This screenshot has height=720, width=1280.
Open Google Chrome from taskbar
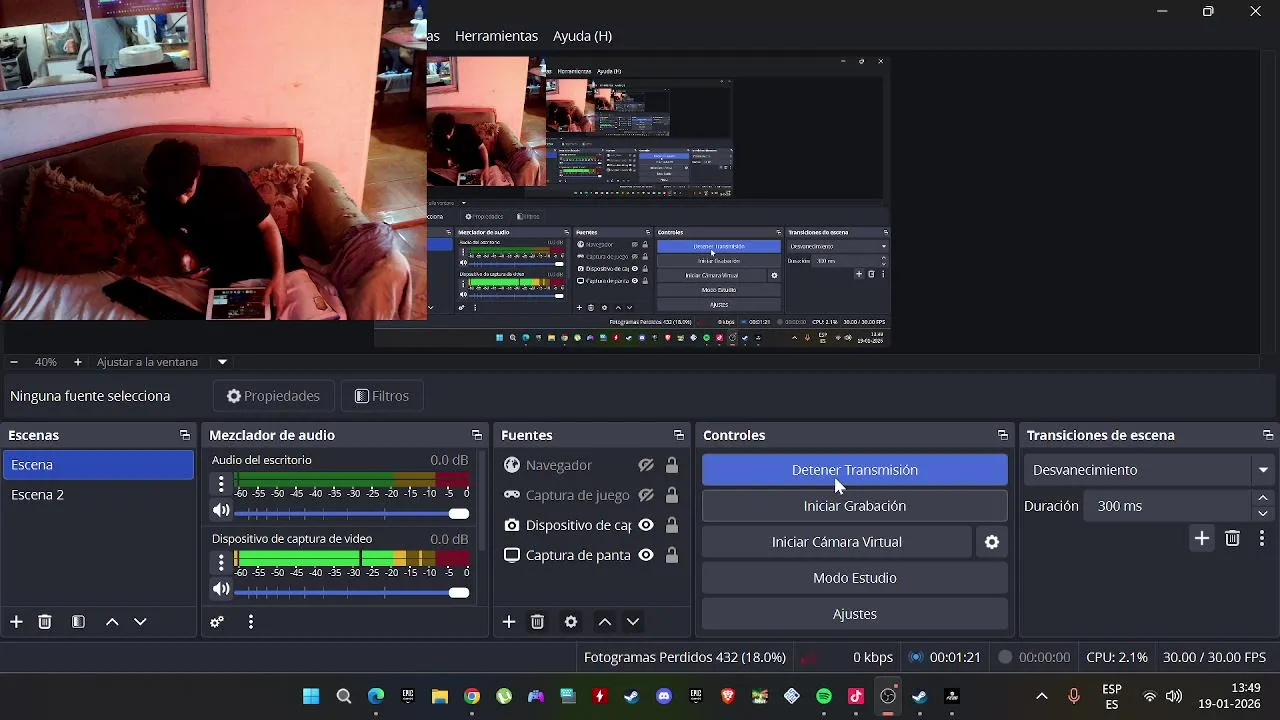point(472,696)
